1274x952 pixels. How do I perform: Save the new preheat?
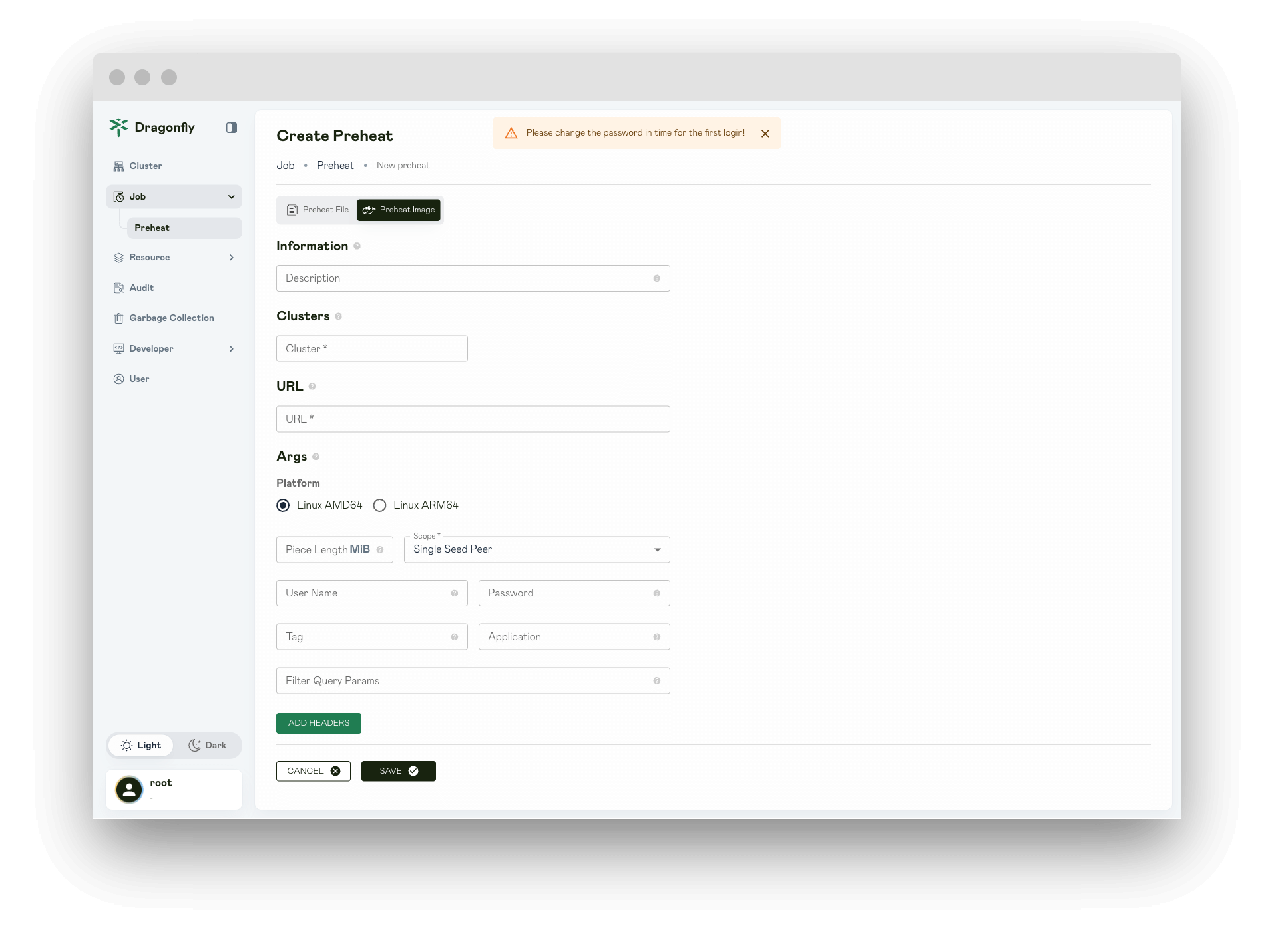point(398,771)
